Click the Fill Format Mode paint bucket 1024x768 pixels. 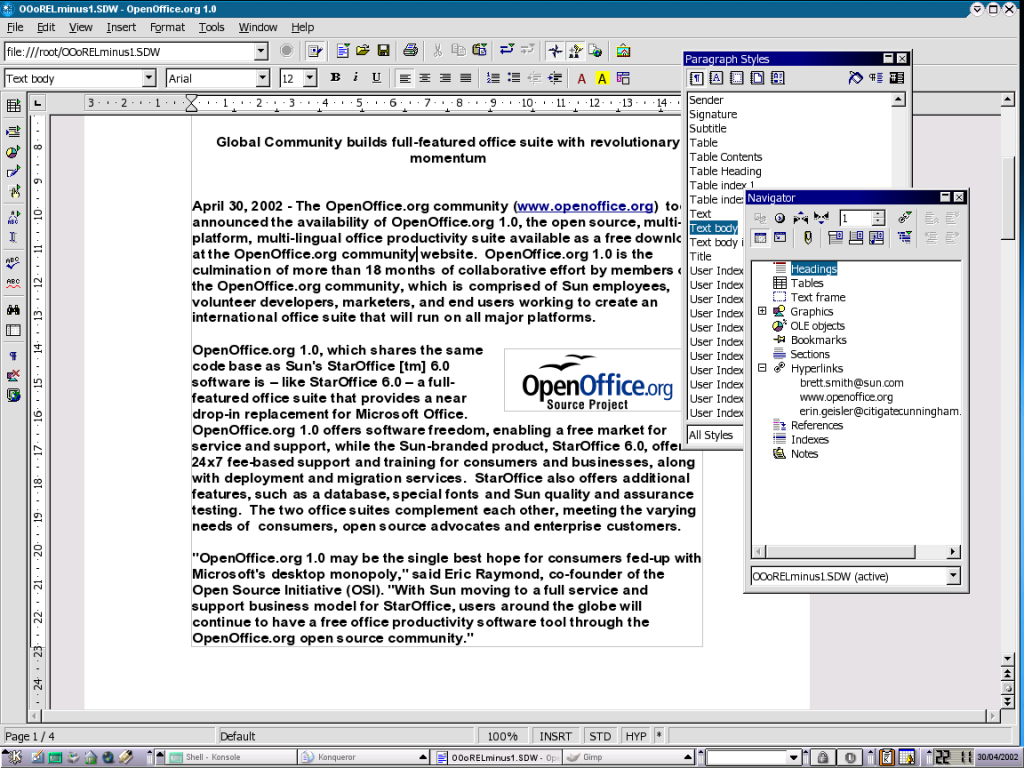855,78
